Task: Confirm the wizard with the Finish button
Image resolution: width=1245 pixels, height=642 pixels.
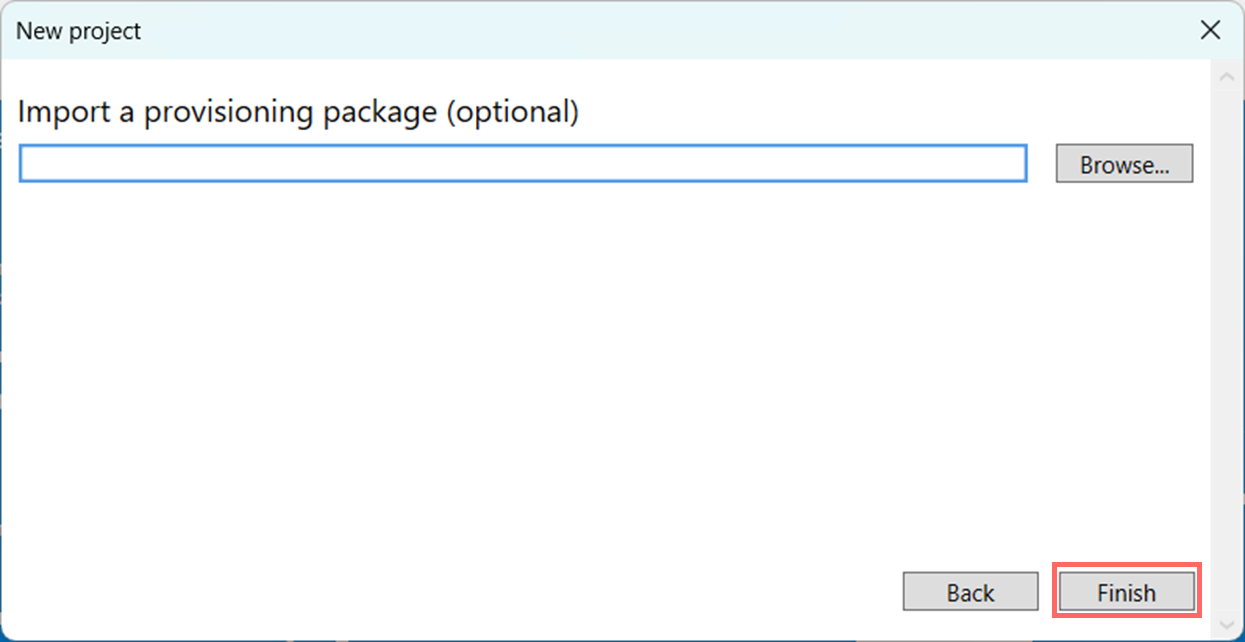Action: click(1126, 591)
